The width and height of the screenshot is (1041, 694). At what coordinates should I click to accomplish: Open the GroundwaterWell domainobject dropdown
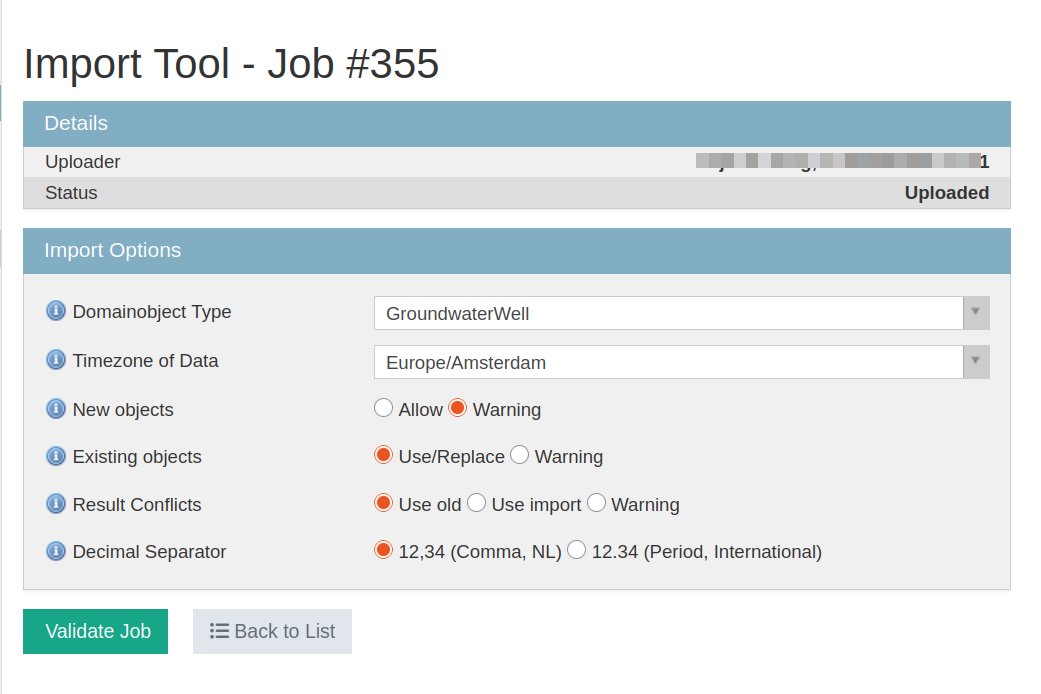pos(681,313)
